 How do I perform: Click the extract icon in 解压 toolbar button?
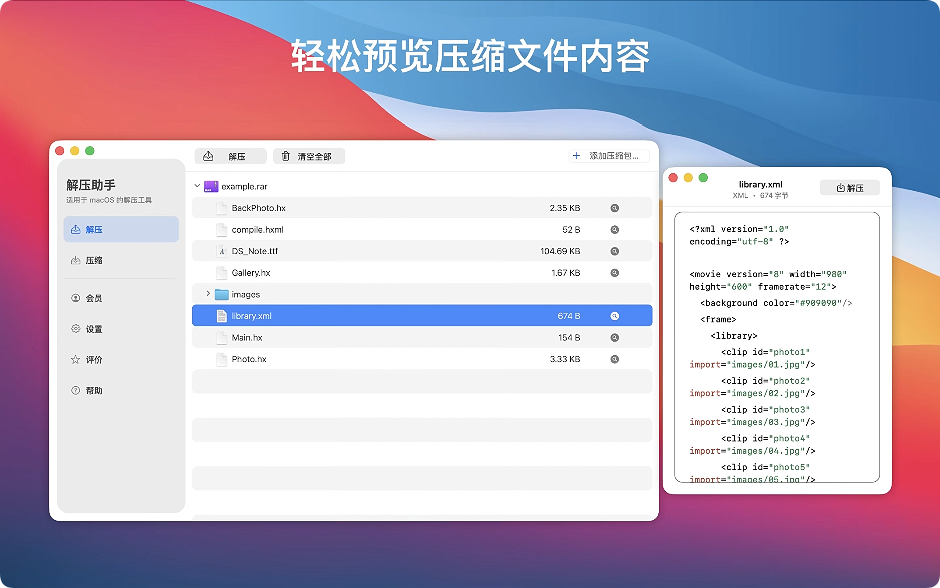coord(208,156)
